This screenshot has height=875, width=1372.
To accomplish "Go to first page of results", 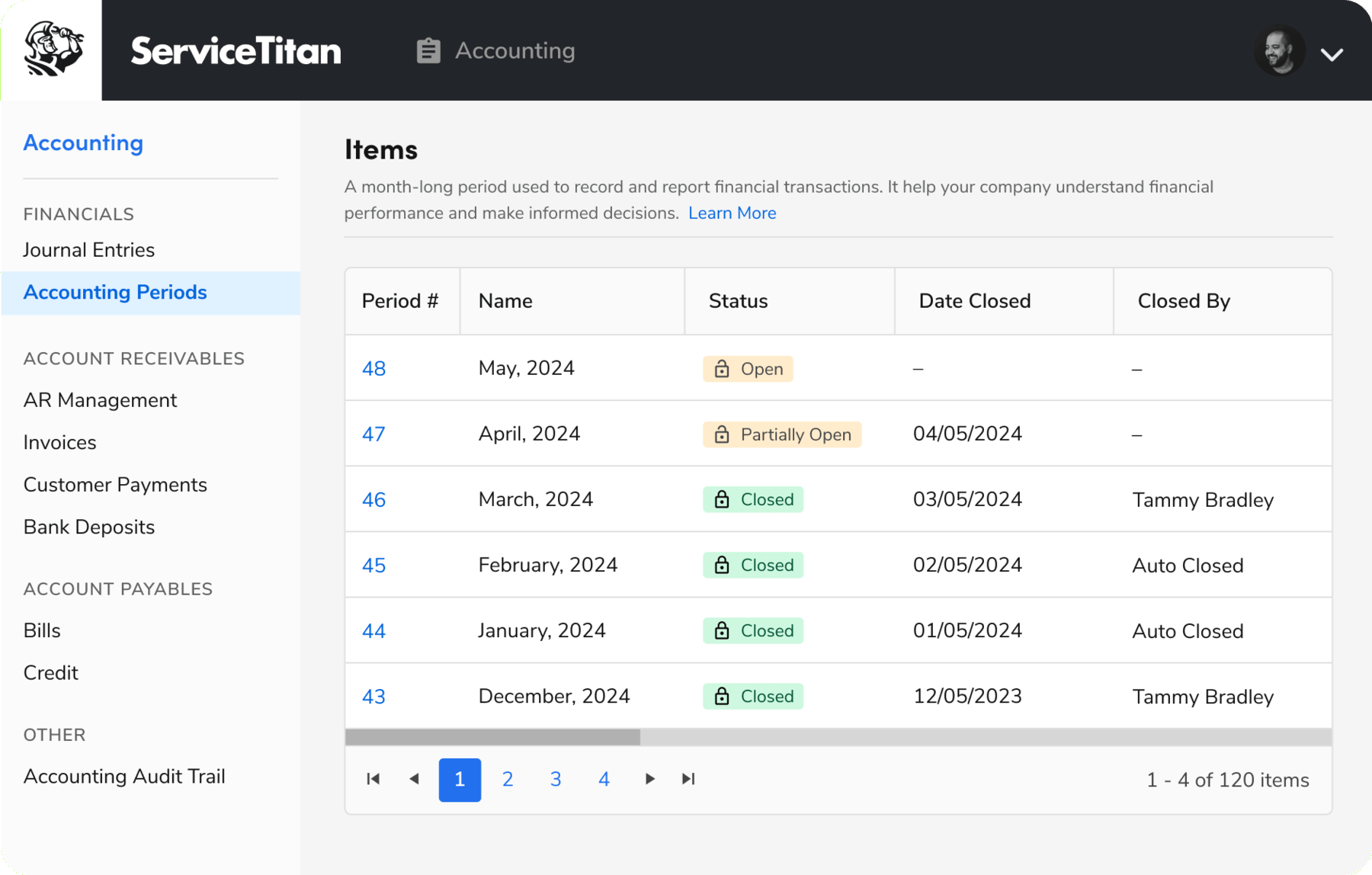I will coord(373,779).
